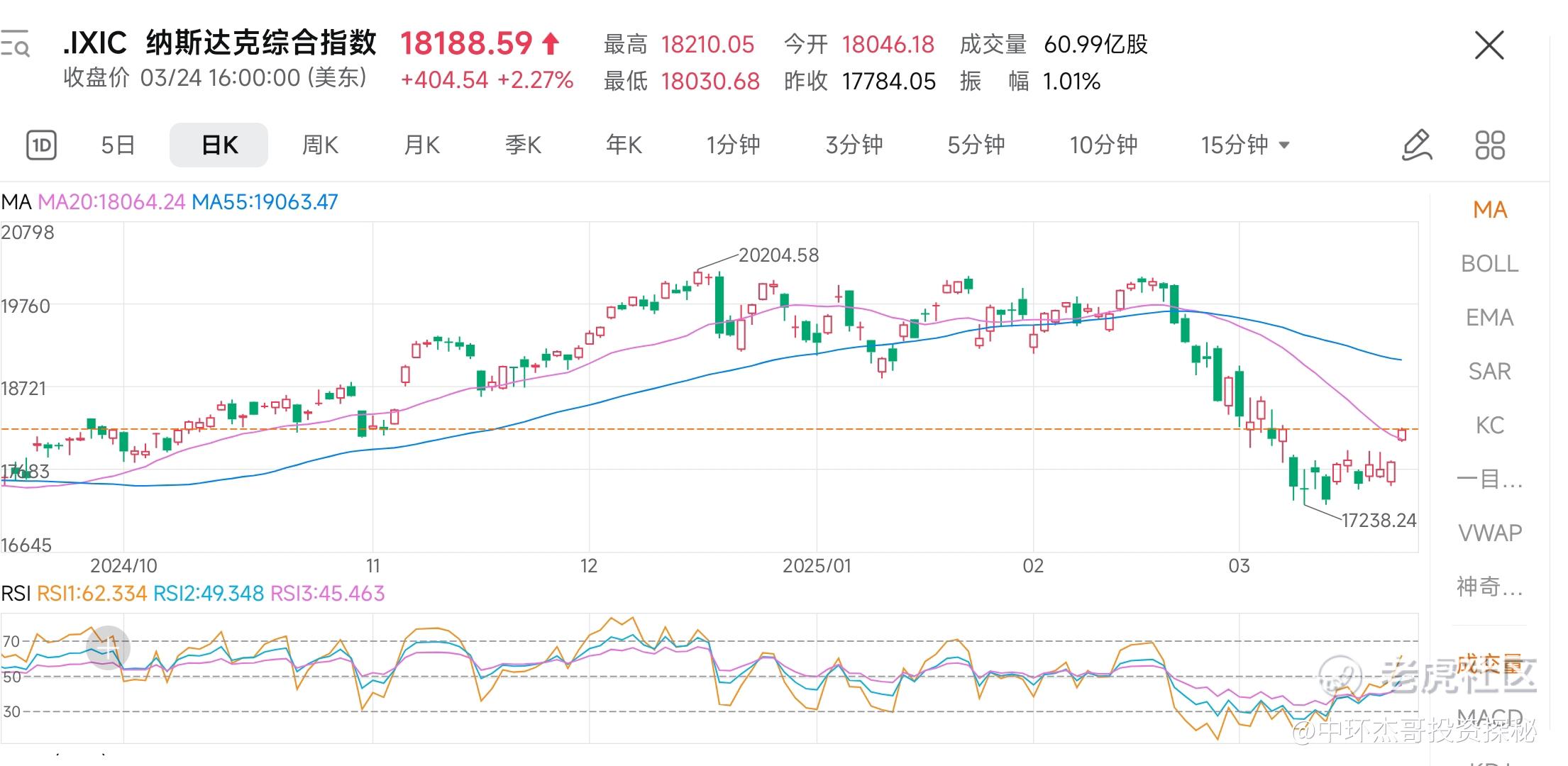The width and height of the screenshot is (1568, 766).
Task: Expand the 15分钟 interval dropdown arrow
Action: pos(1283,145)
